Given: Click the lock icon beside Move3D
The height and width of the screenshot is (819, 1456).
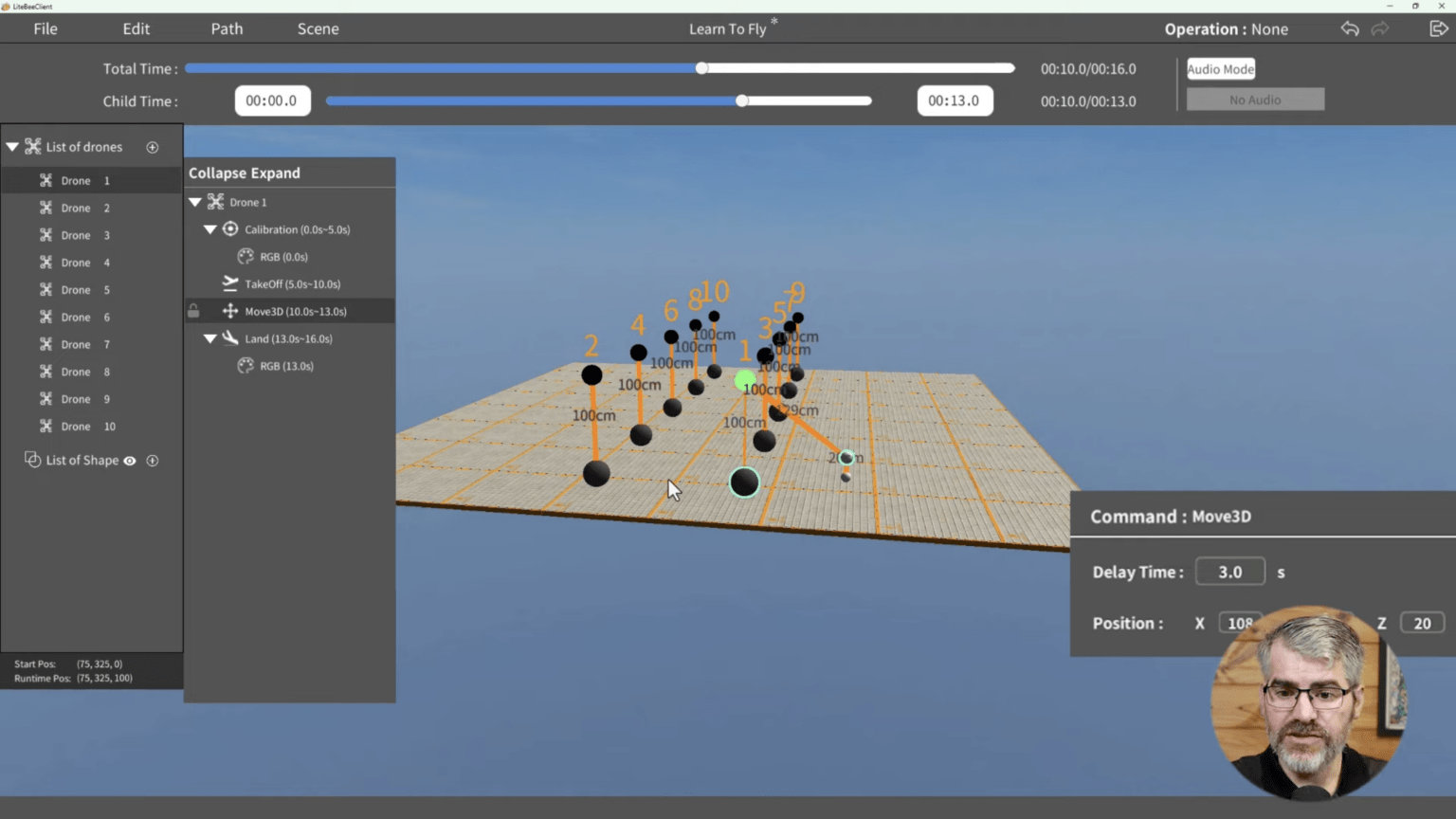Looking at the screenshot, I should coord(193,311).
